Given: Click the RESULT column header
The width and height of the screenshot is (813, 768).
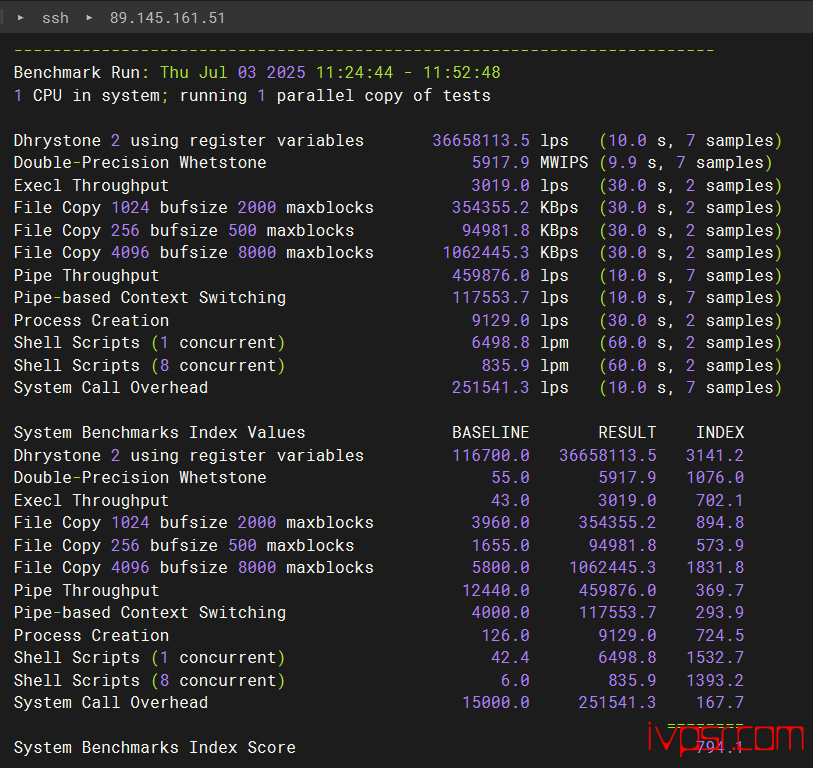Looking at the screenshot, I should 627,433.
